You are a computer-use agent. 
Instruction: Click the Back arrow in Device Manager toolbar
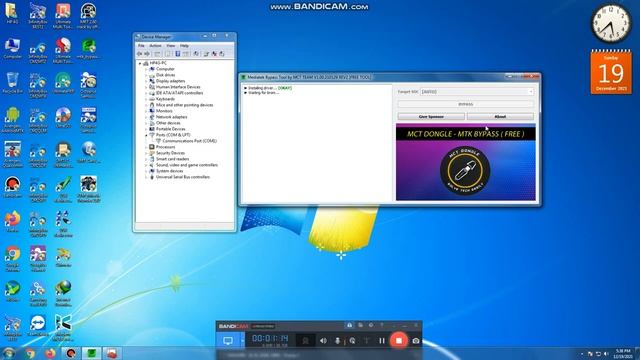pos(140,54)
